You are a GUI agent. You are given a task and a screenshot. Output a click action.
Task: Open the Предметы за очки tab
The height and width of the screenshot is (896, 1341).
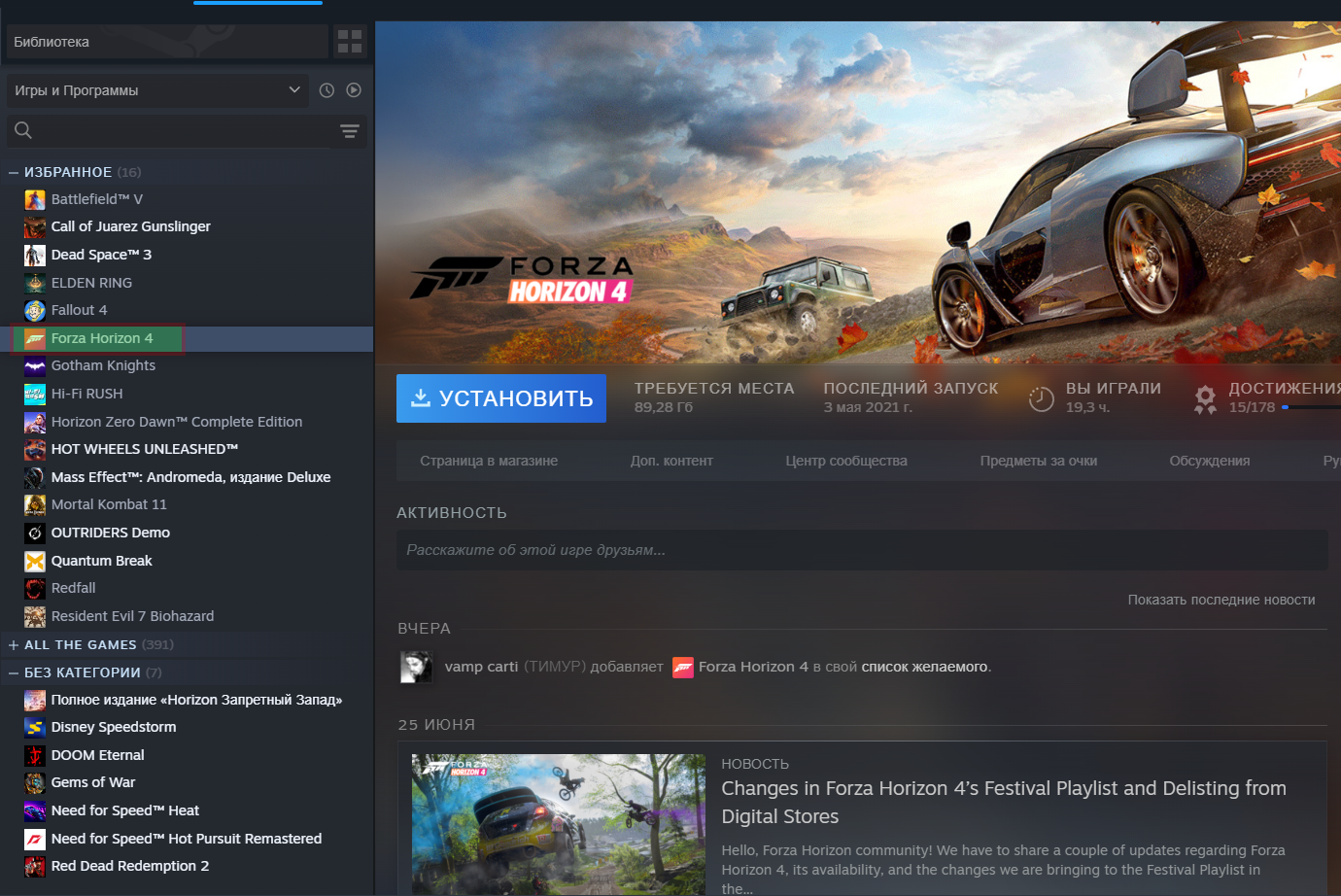1039,461
